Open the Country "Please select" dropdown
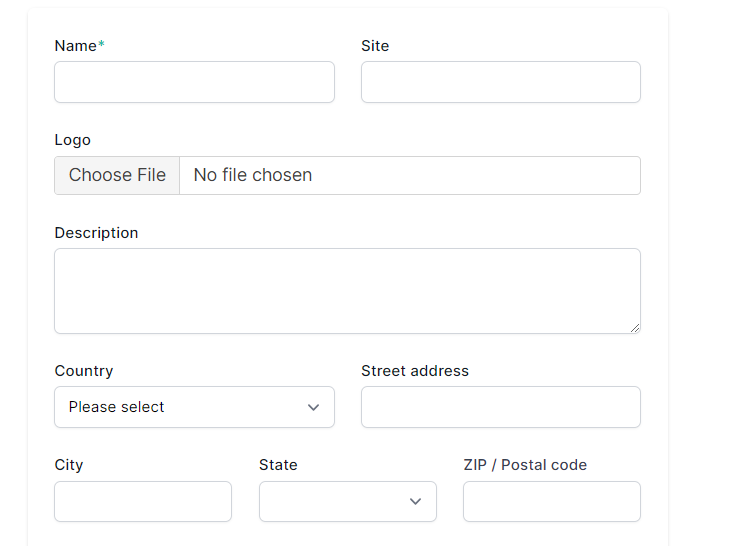Screen dimensions: 755x546 pyautogui.click(x=194, y=407)
